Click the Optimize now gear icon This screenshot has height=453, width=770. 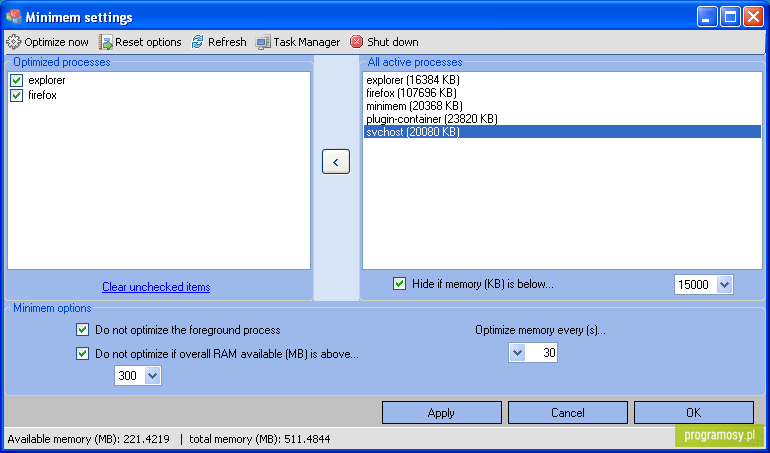[14, 42]
